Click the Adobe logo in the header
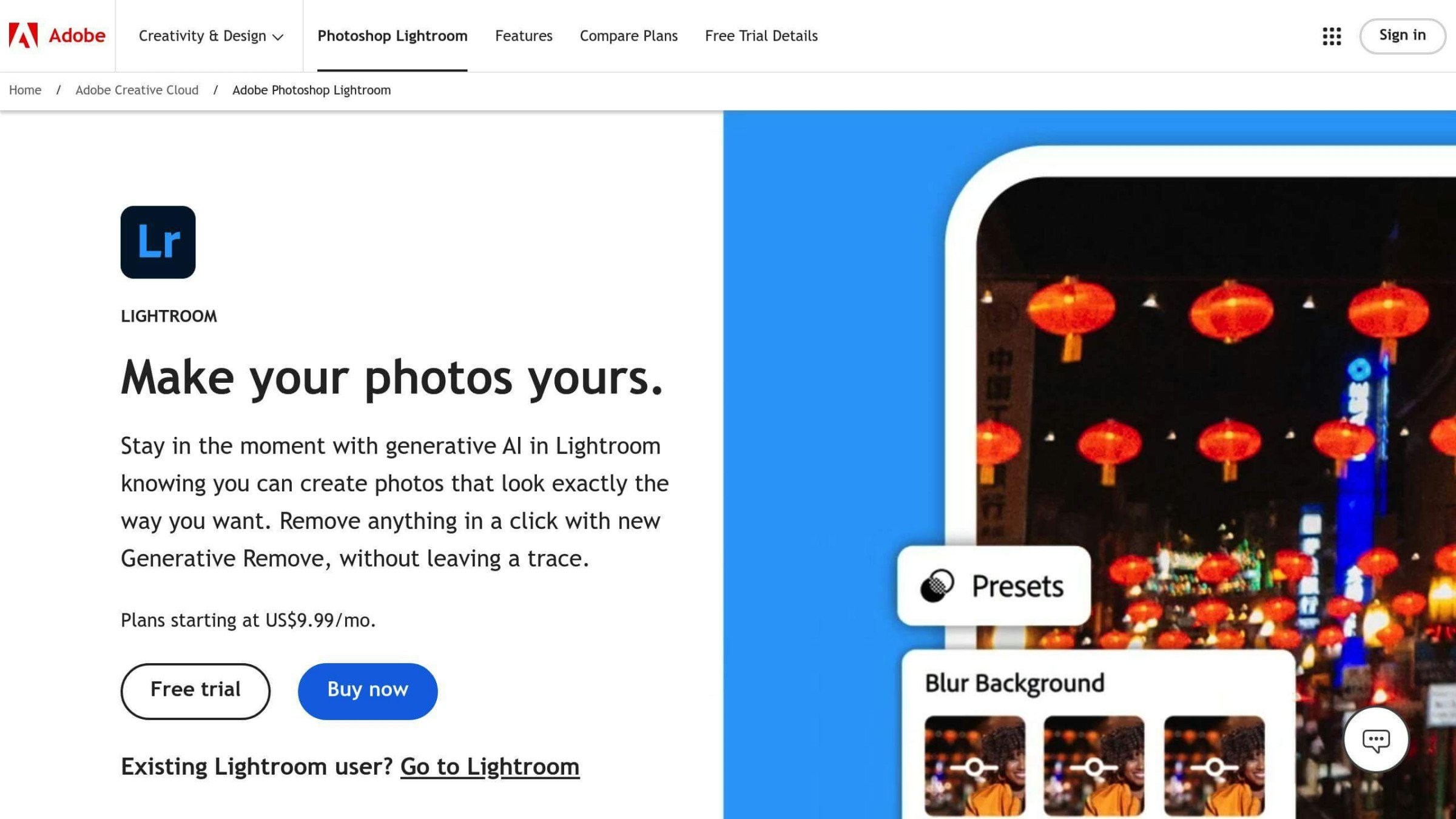Viewport: 1456px width, 819px height. pyautogui.click(x=57, y=35)
